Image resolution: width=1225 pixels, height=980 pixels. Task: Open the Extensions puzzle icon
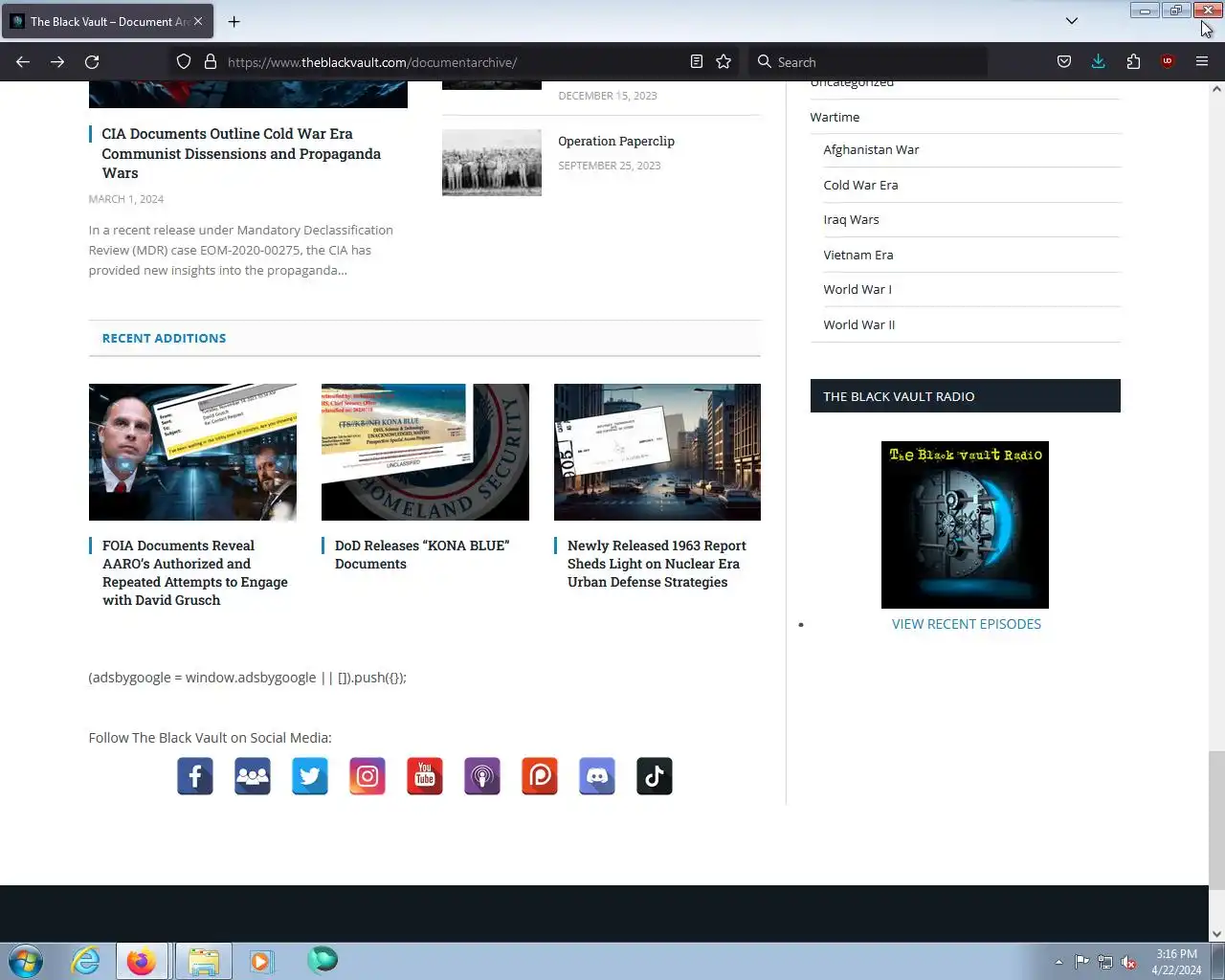(x=1133, y=62)
